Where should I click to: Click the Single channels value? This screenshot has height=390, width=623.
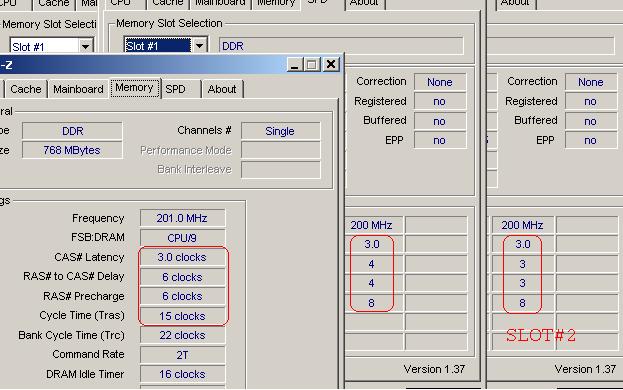pos(280,131)
